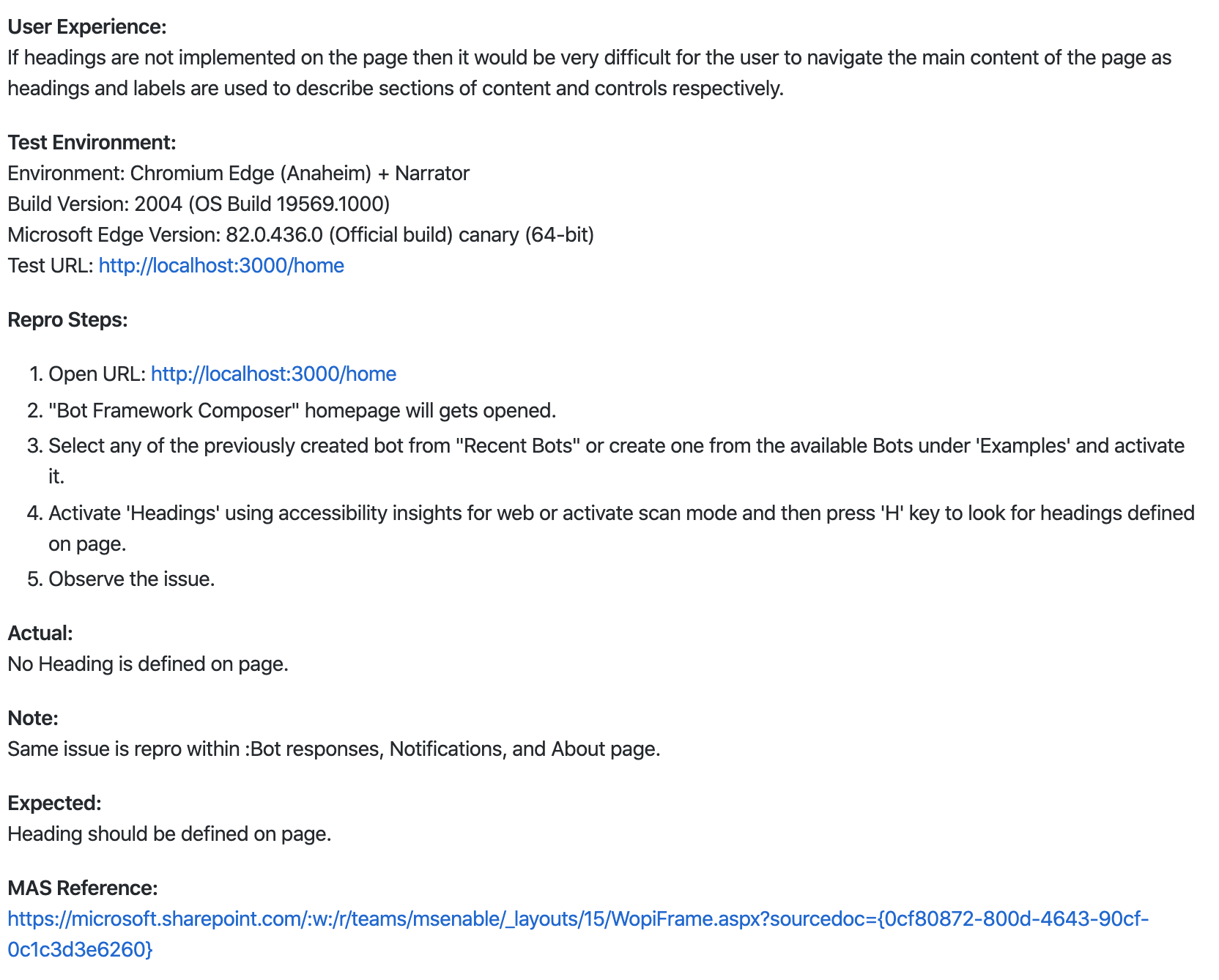Screen dimensions: 1219x980
Task: Click the 'Repro Steps:' heading text
Action: [68, 320]
